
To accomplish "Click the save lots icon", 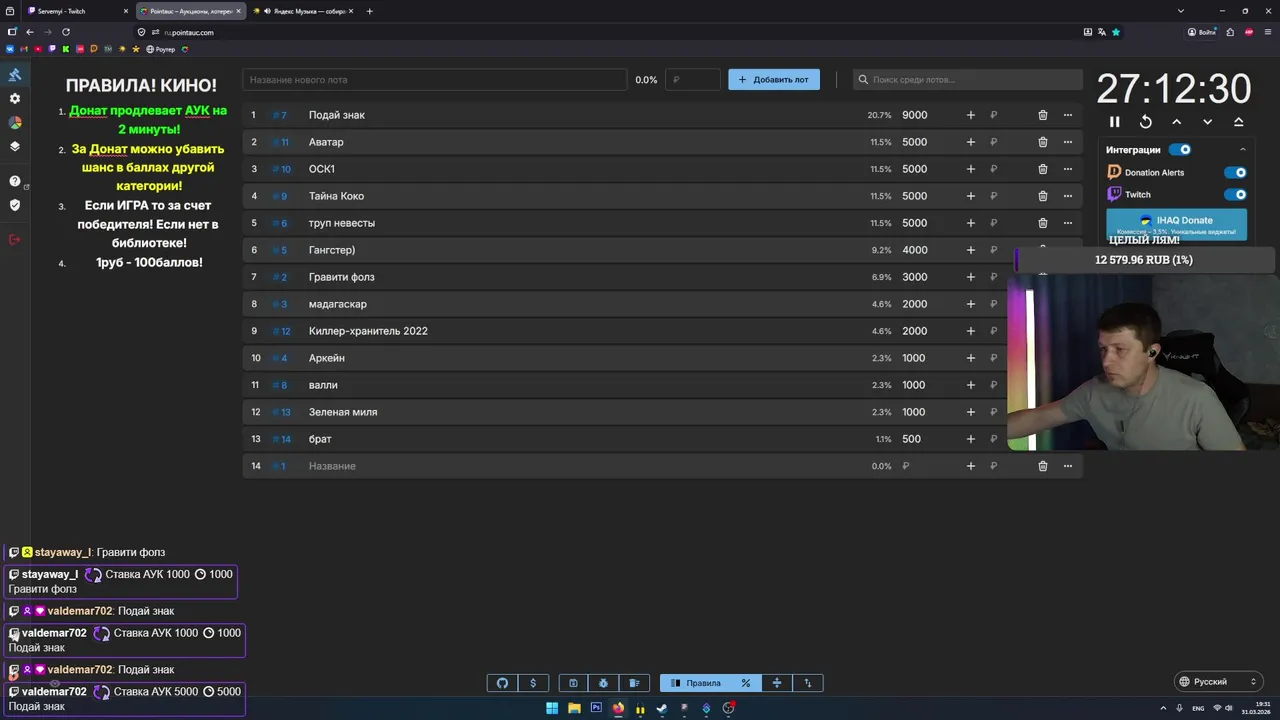I will pyautogui.click(x=573, y=683).
